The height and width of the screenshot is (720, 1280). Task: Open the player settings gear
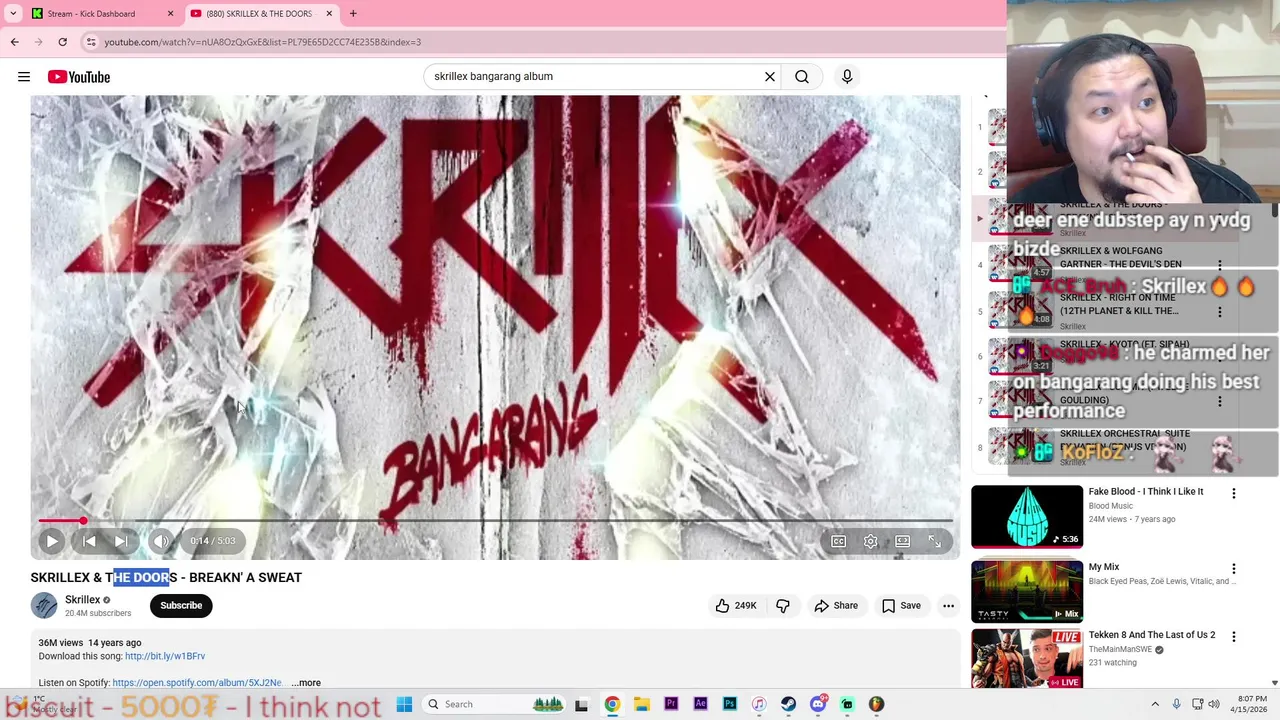(871, 541)
